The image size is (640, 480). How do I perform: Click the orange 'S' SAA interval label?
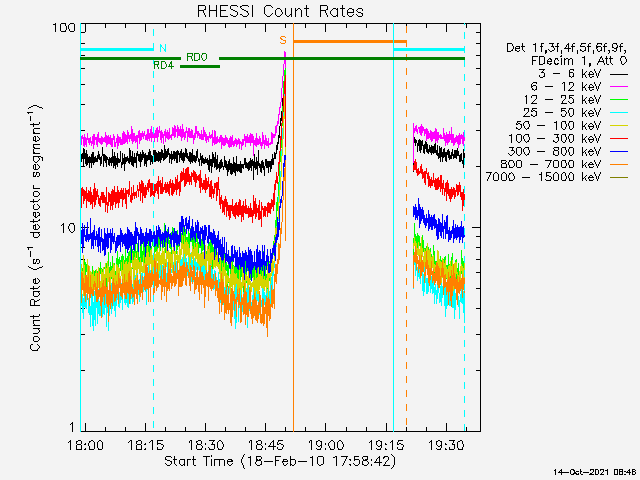(x=283, y=40)
